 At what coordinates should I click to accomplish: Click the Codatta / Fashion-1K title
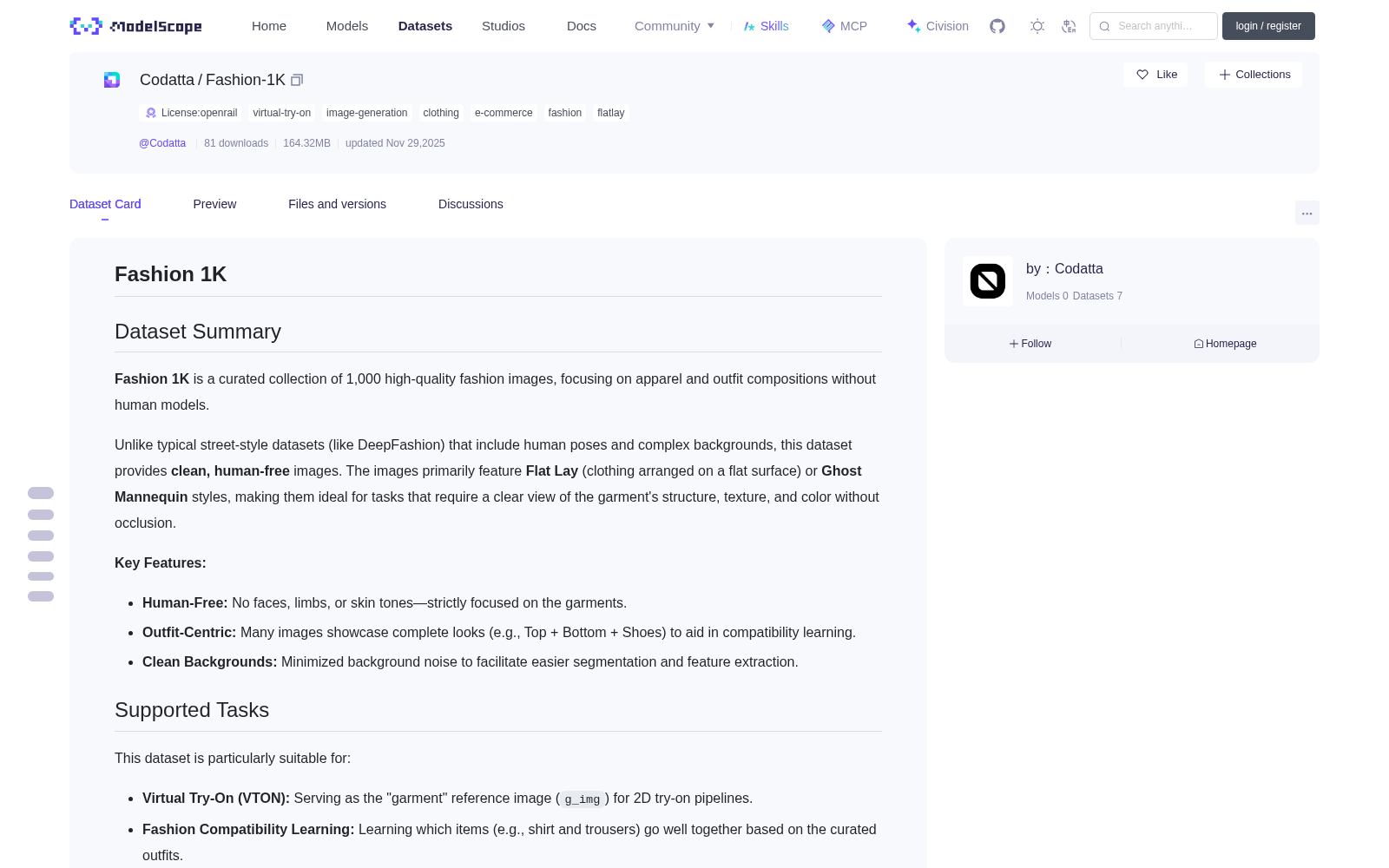pos(213,80)
